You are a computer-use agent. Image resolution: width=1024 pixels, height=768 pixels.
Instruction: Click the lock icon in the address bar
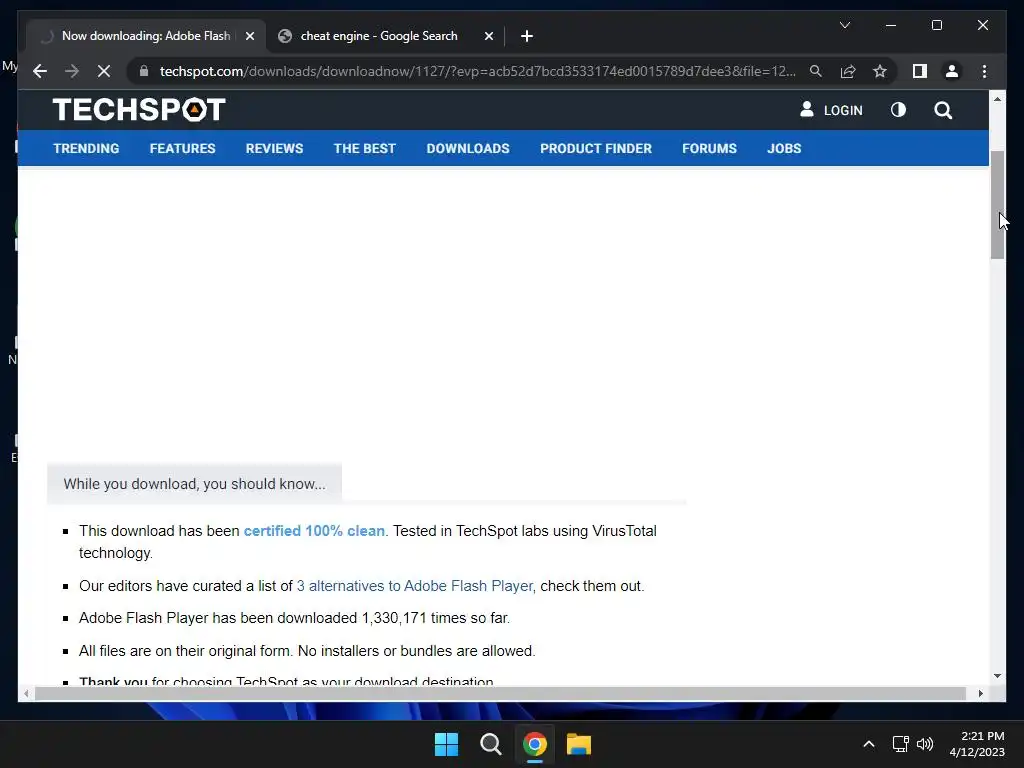(144, 71)
